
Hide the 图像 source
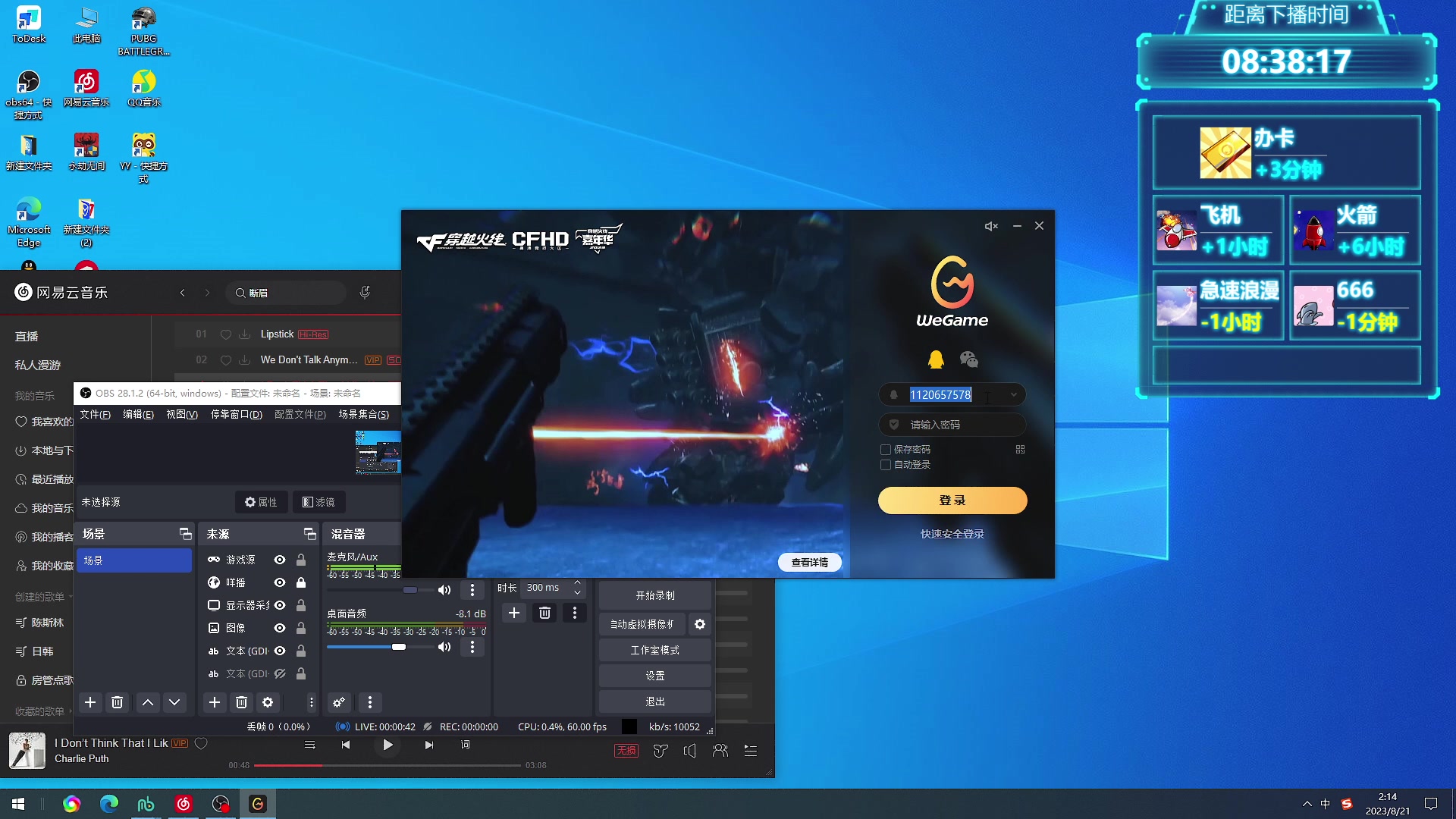pos(280,628)
